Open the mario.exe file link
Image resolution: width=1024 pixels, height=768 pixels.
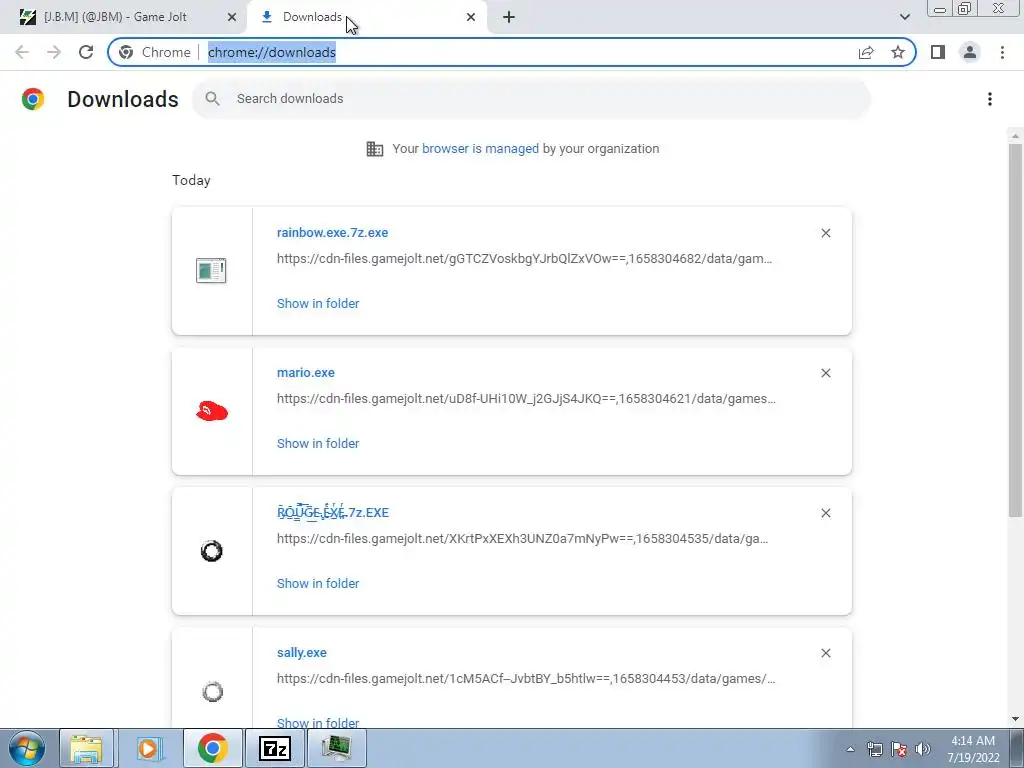(x=306, y=372)
